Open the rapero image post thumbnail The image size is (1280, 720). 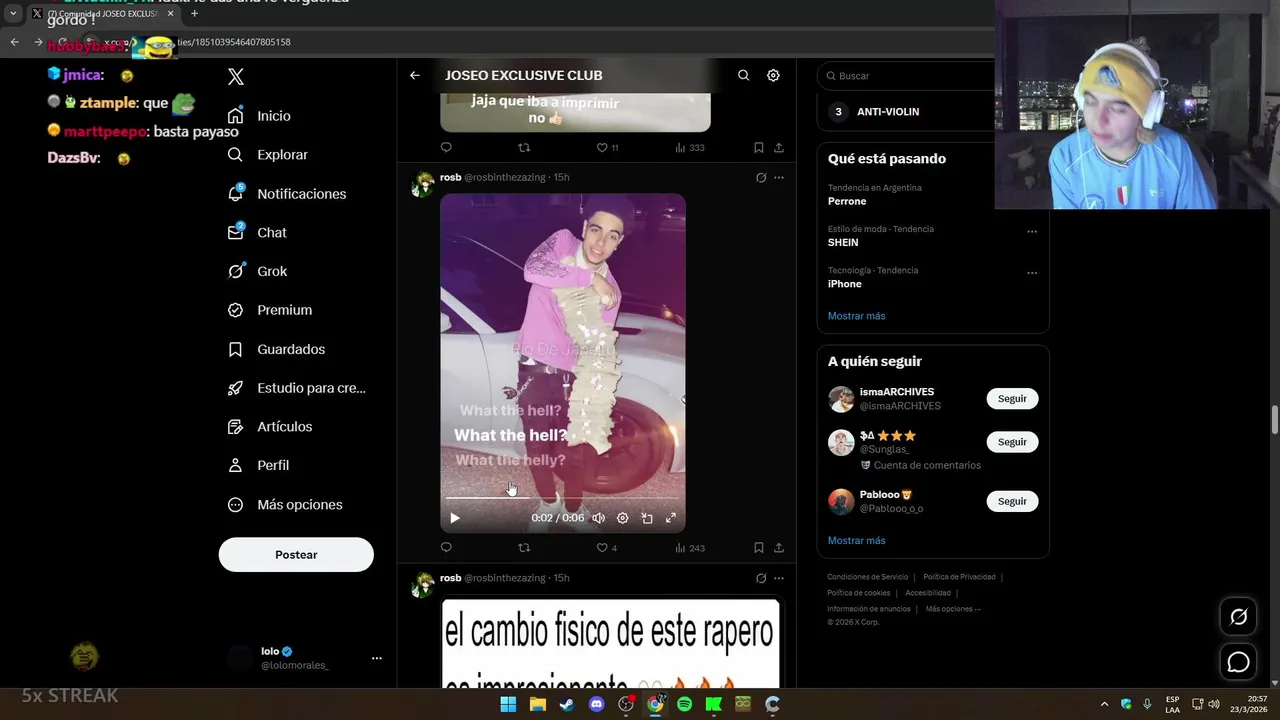point(611,643)
